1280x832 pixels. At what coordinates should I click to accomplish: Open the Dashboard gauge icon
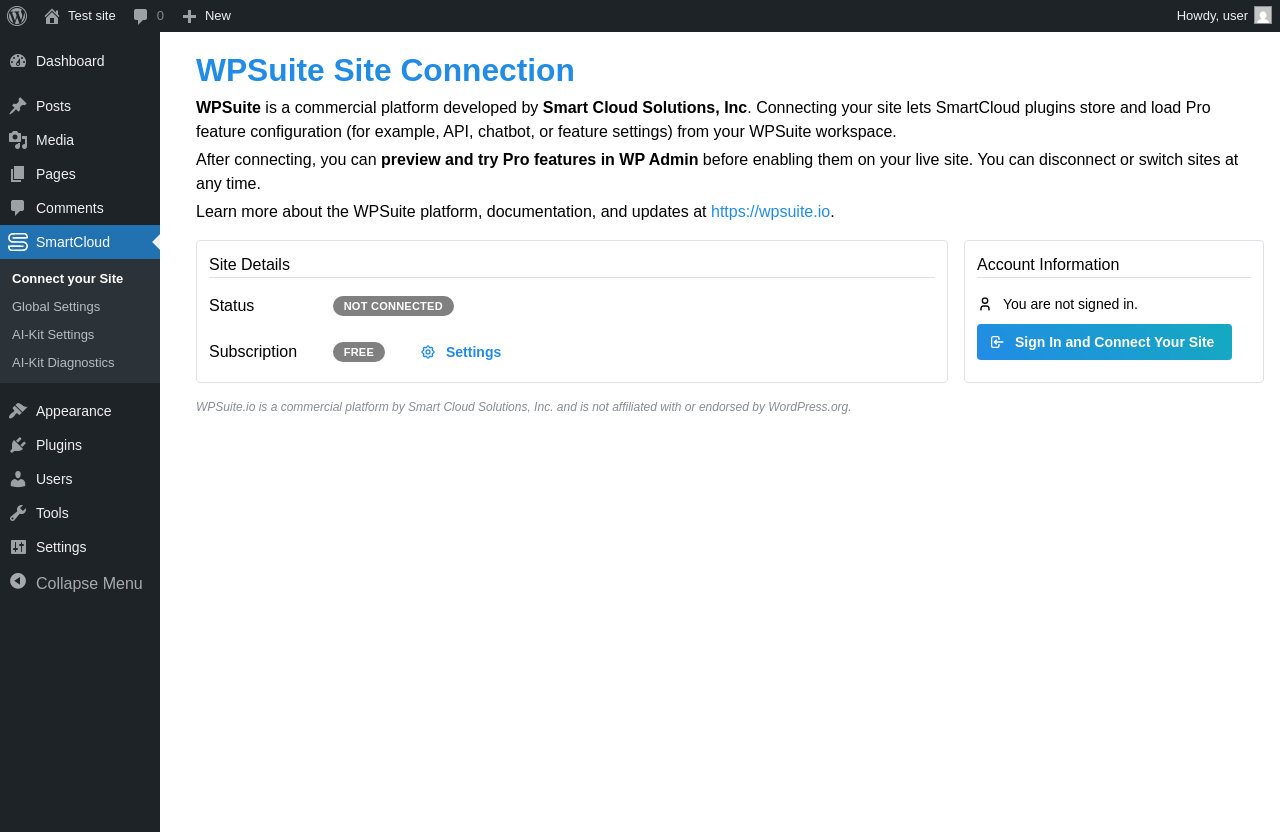click(x=18, y=61)
